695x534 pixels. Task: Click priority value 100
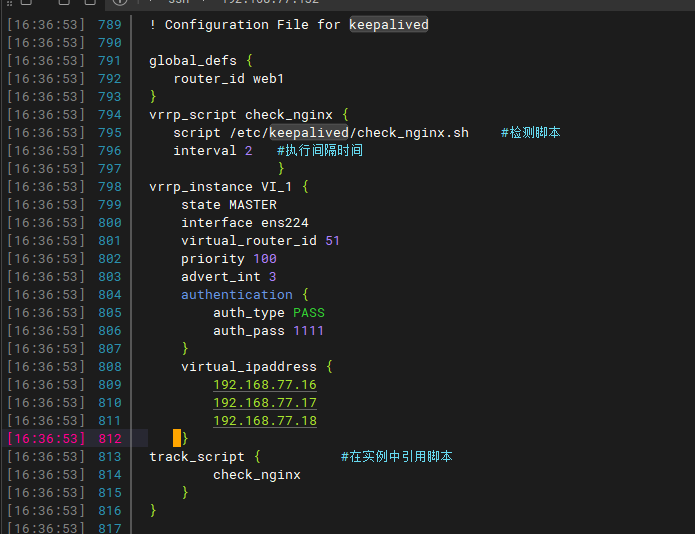point(265,259)
